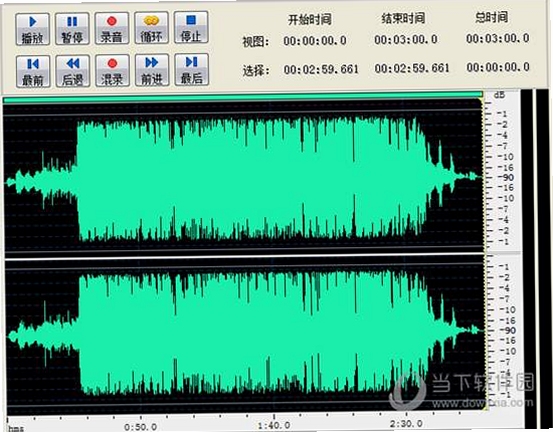Fast forward with 前进 button
Screen dimensions: 553x432
pos(152,70)
